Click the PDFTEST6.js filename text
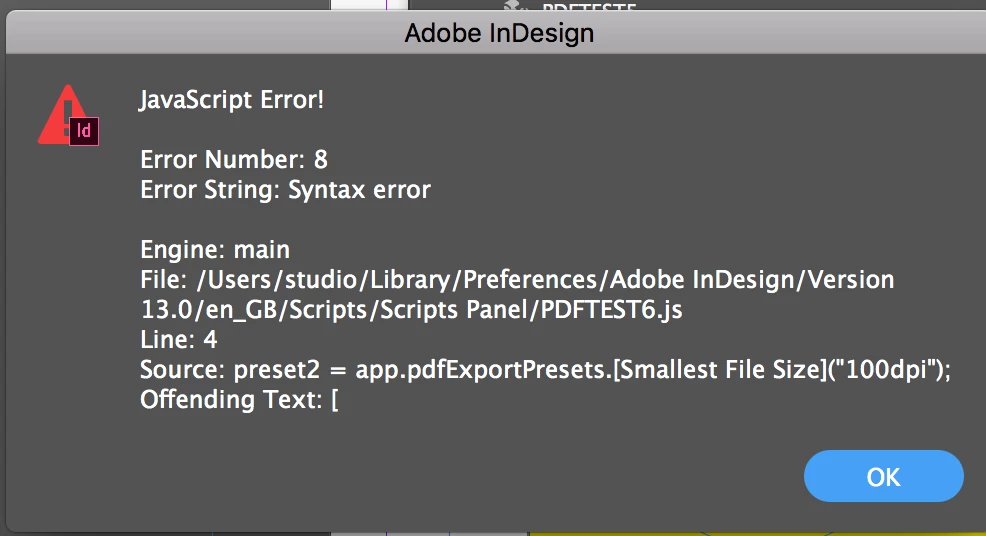 [611, 310]
